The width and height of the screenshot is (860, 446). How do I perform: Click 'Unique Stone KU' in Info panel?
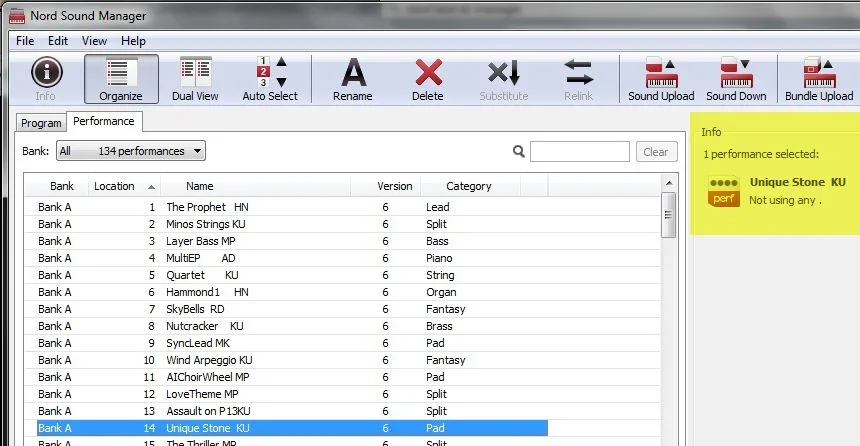pos(797,182)
